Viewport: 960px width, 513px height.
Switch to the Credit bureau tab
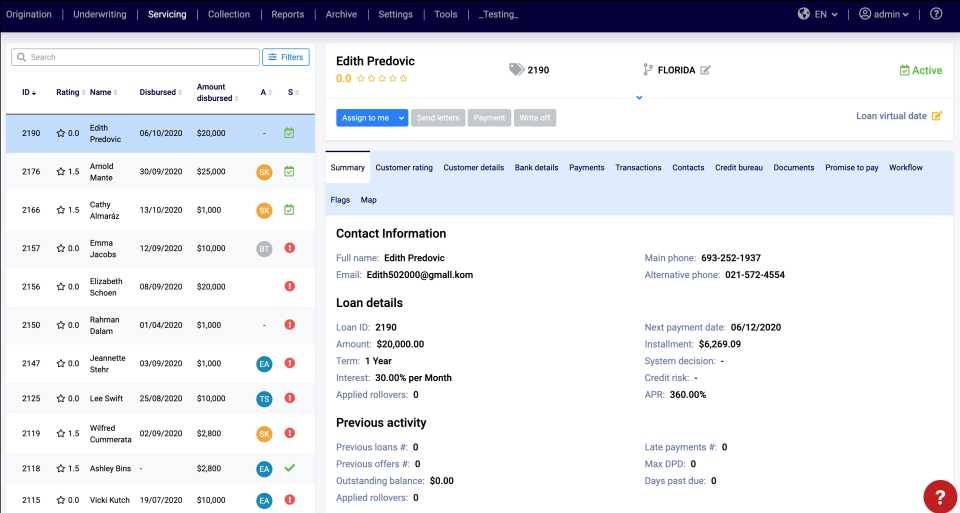[739, 167]
